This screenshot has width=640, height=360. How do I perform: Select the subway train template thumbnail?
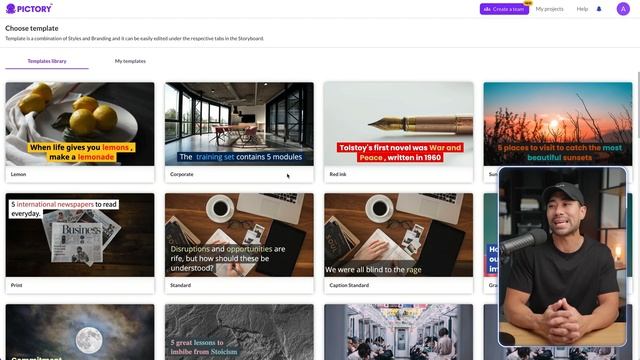pyautogui.click(x=399, y=332)
